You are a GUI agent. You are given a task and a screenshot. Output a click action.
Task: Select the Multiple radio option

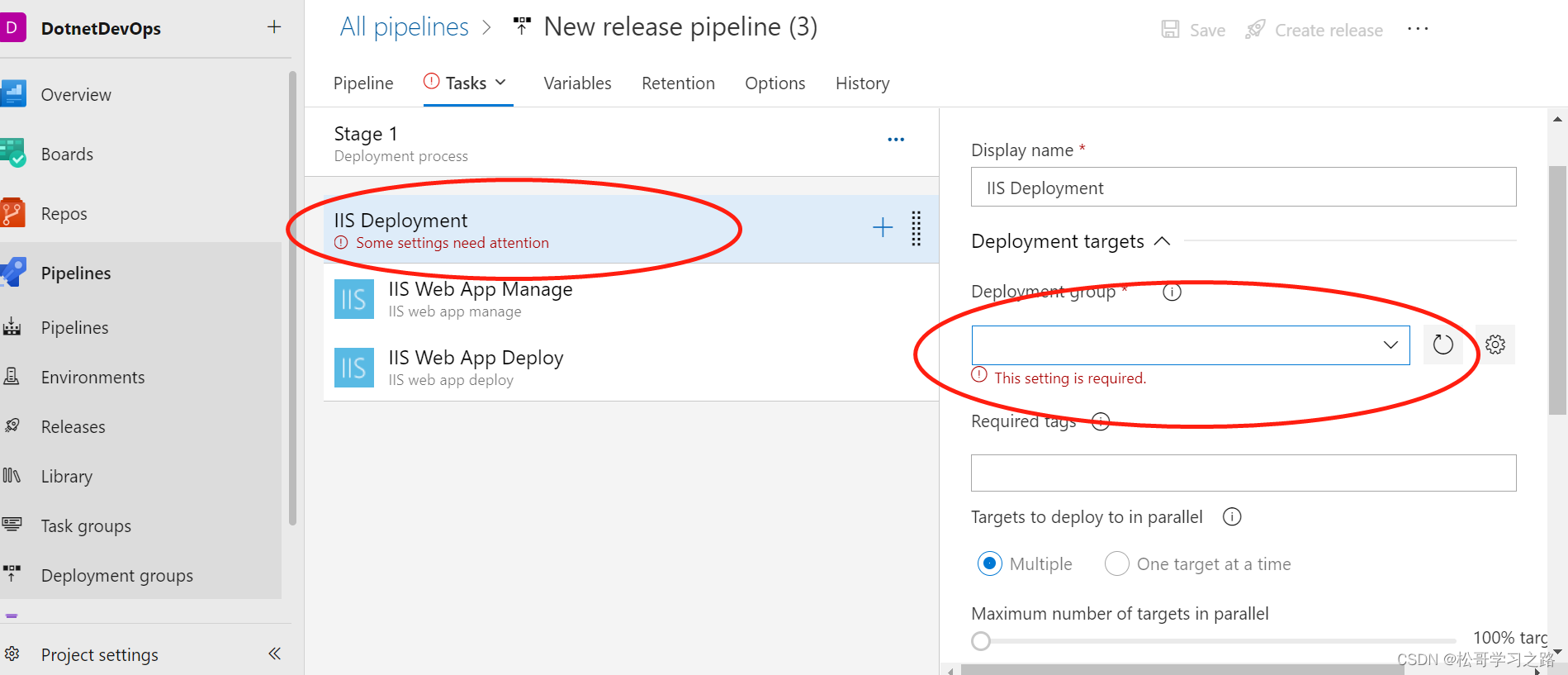click(x=990, y=563)
